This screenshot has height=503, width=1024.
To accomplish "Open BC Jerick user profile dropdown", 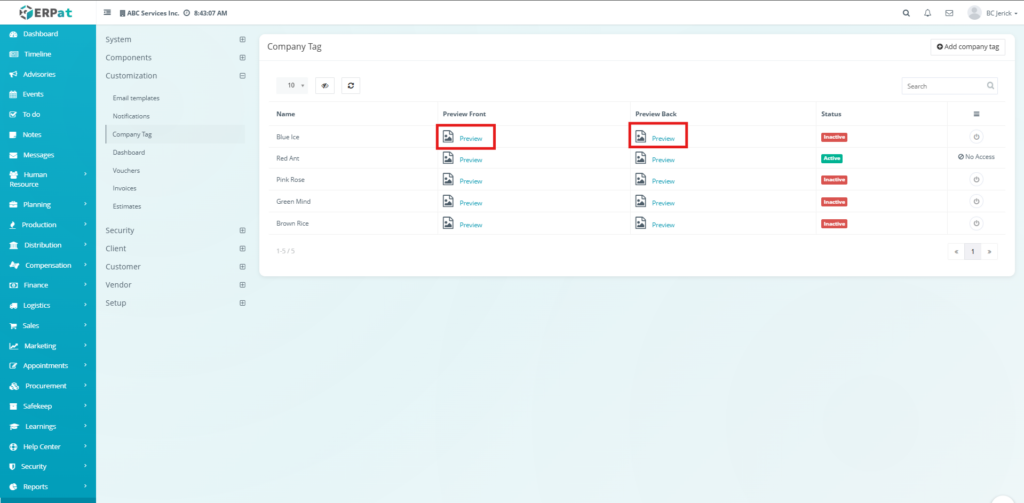I will tap(986, 13).
